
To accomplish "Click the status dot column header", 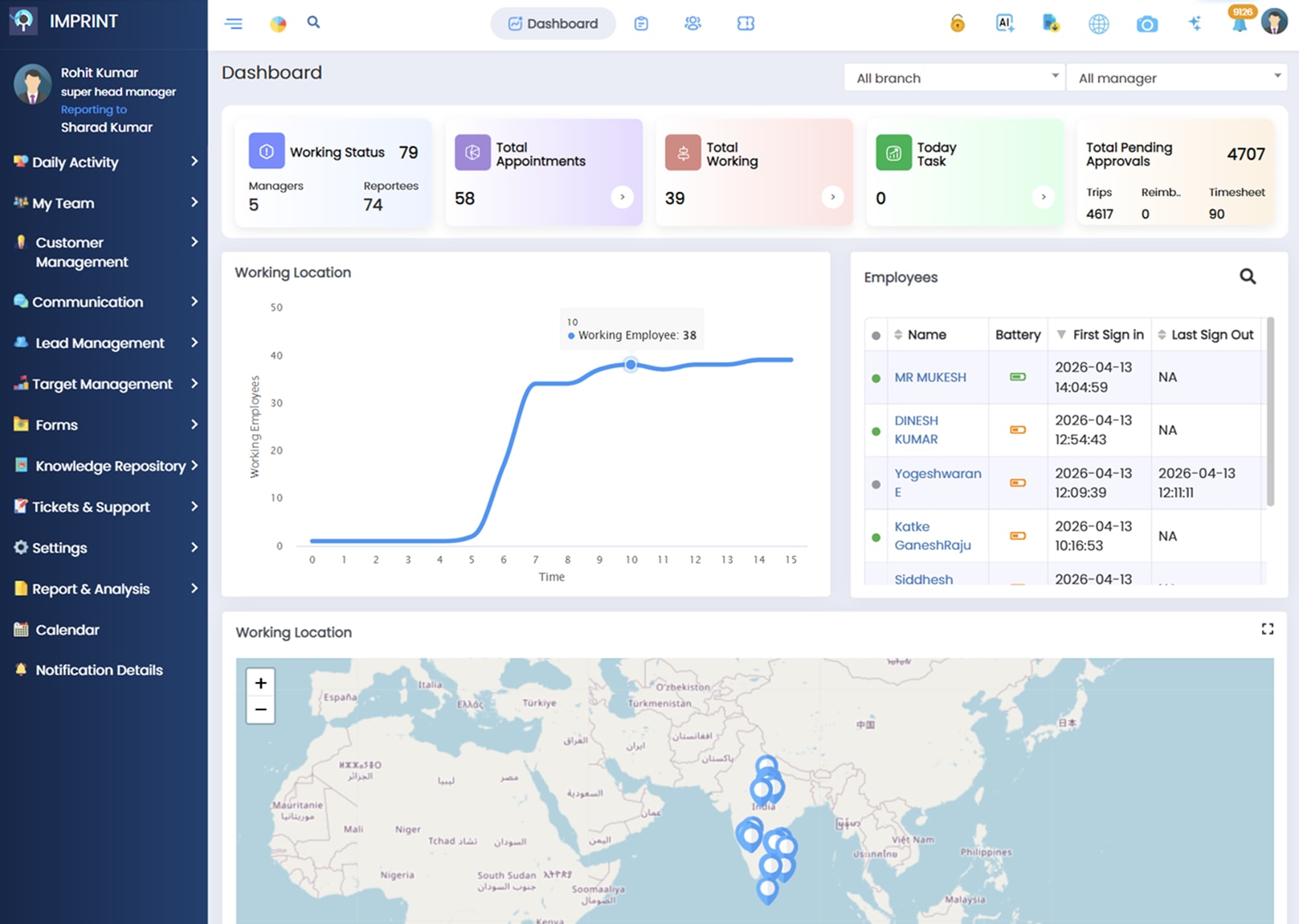I will point(876,335).
